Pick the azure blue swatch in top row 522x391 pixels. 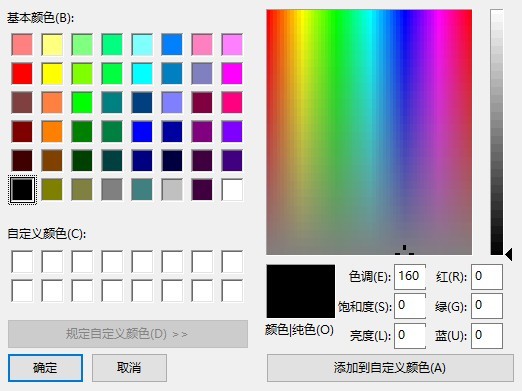(172, 44)
